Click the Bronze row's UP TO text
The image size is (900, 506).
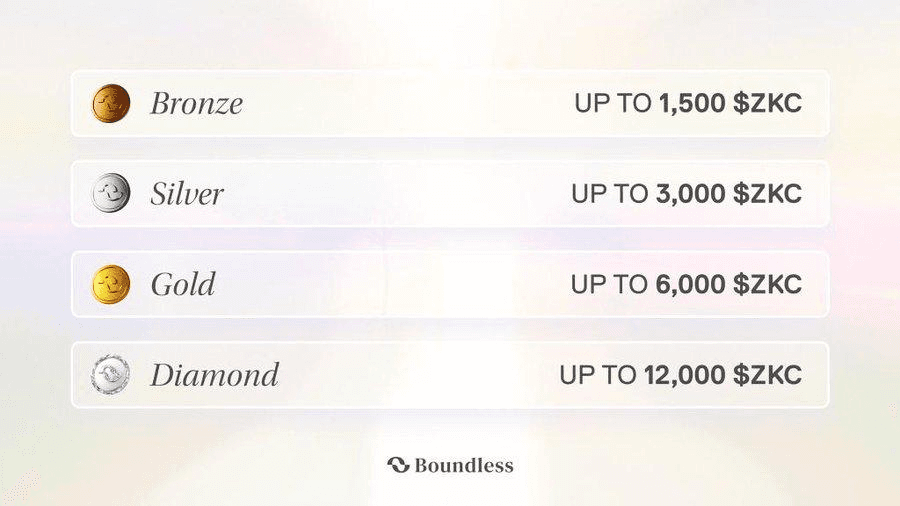pos(612,104)
